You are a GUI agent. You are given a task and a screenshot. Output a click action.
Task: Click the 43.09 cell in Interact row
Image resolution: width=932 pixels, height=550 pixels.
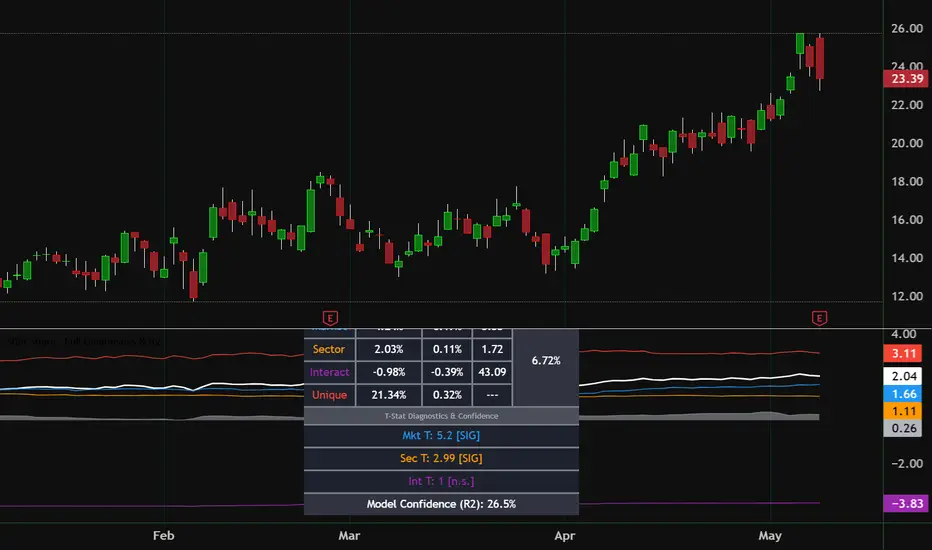pyautogui.click(x=492, y=372)
